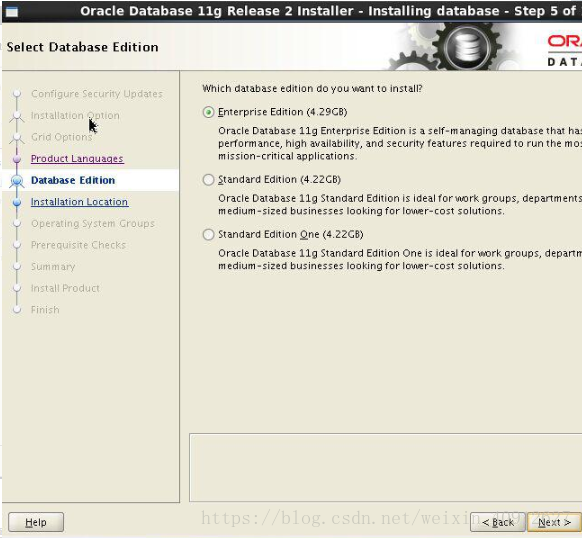
Task: Click the Enterprise Edition description paragraph
Action: point(400,143)
